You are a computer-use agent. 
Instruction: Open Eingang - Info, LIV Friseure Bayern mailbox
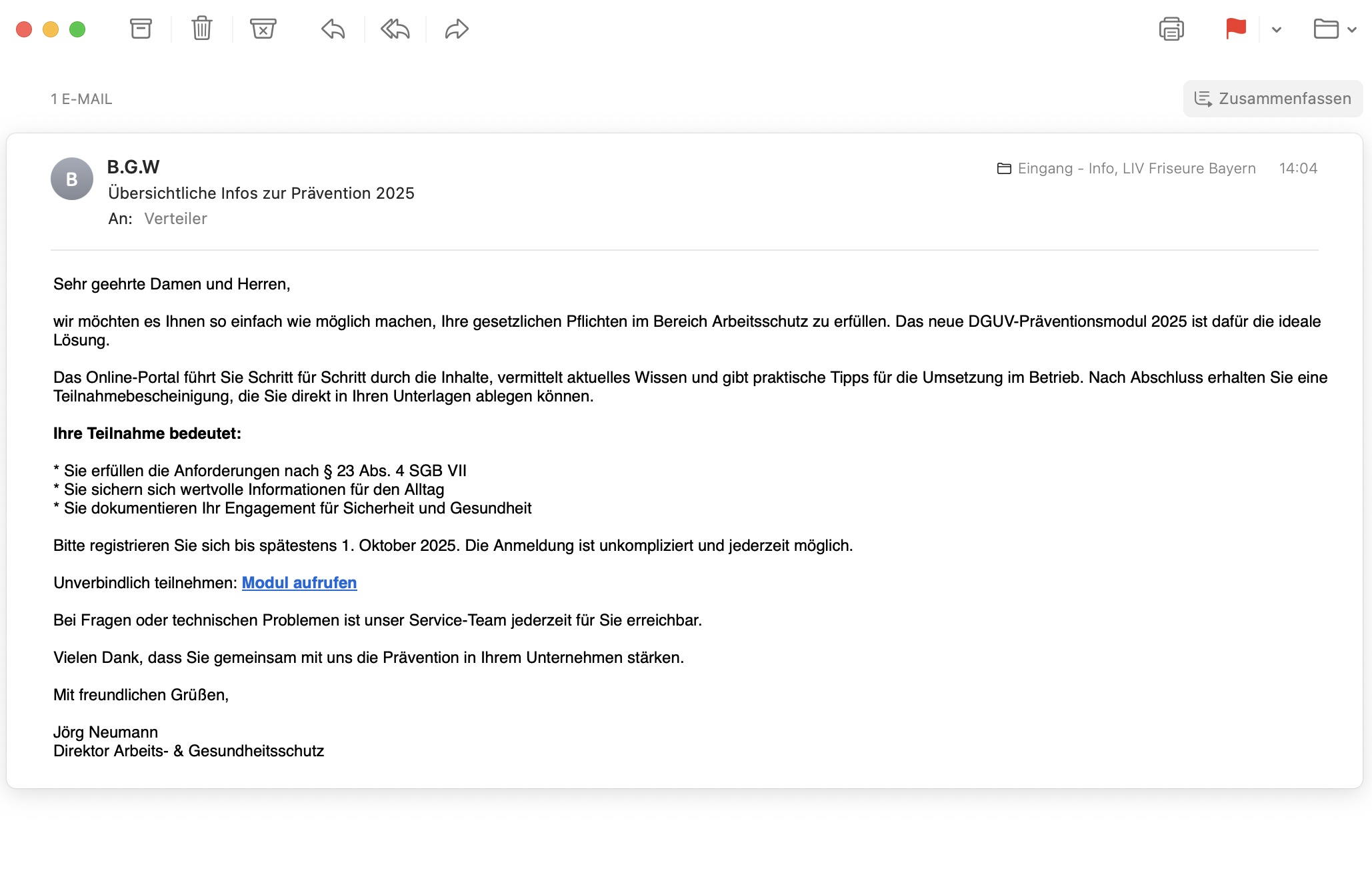1127,169
